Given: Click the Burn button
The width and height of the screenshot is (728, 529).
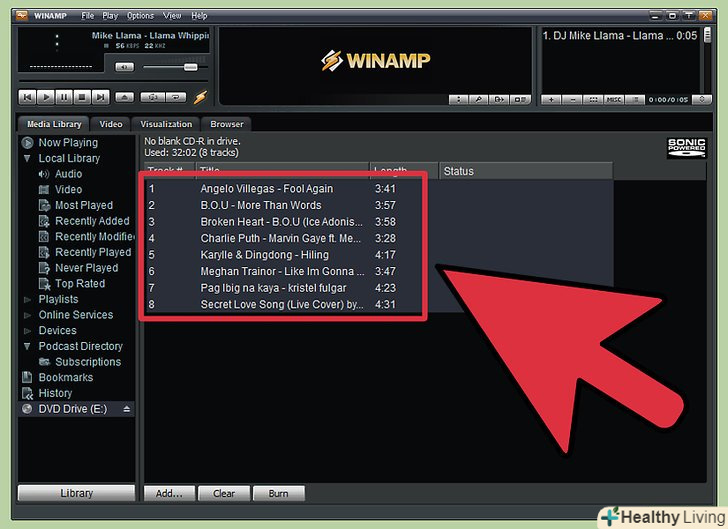Looking at the screenshot, I should point(279,494).
